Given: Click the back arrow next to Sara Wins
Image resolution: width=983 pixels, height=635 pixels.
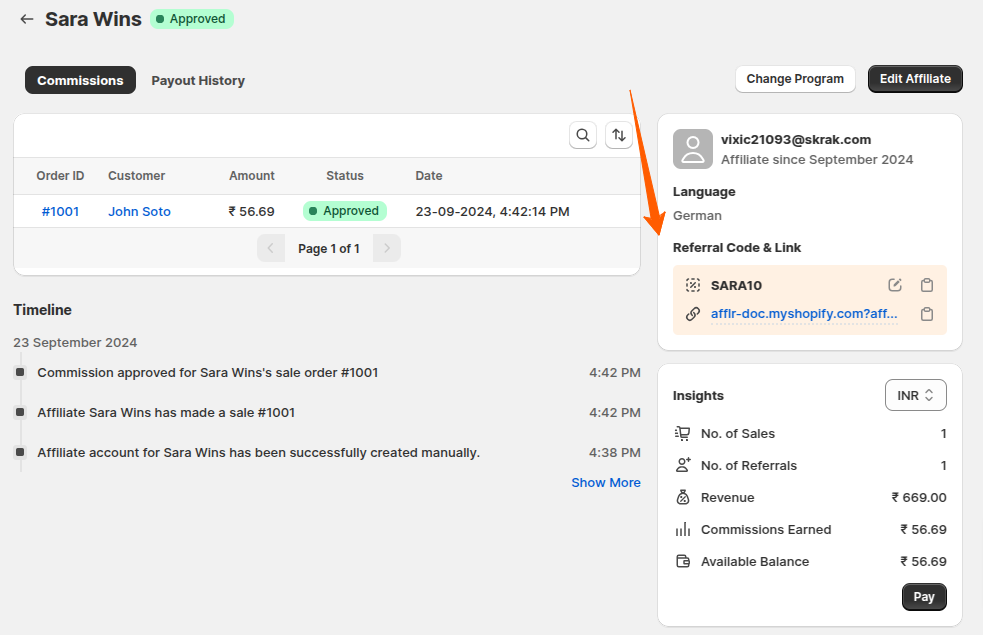Looking at the screenshot, I should coord(26,19).
